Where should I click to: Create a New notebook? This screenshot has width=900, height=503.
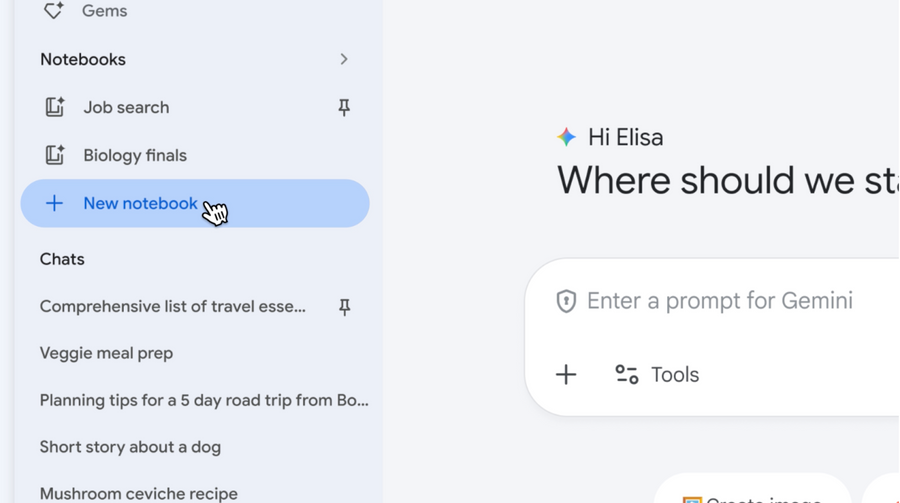(x=141, y=203)
